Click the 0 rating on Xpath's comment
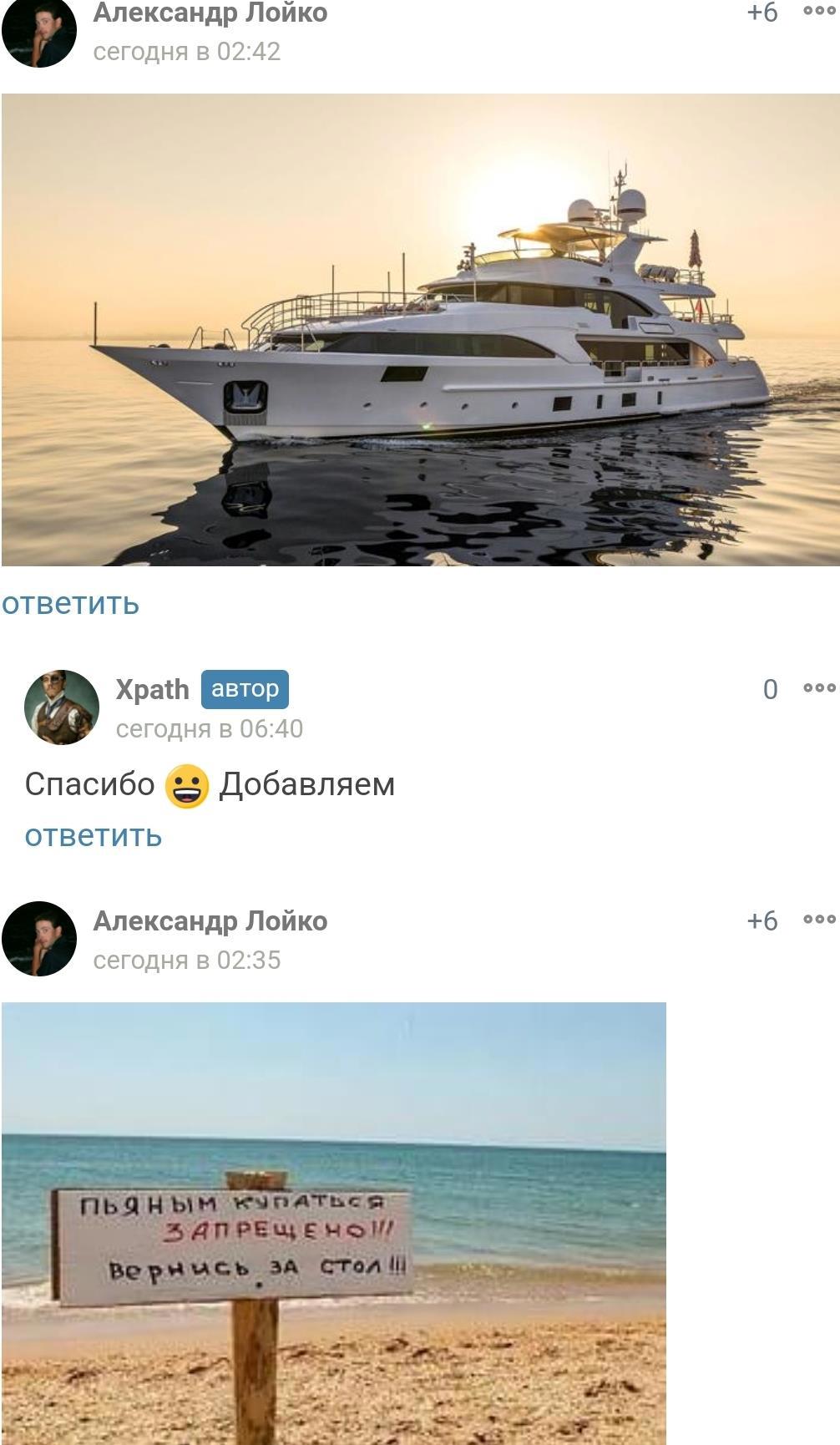 coord(770,689)
